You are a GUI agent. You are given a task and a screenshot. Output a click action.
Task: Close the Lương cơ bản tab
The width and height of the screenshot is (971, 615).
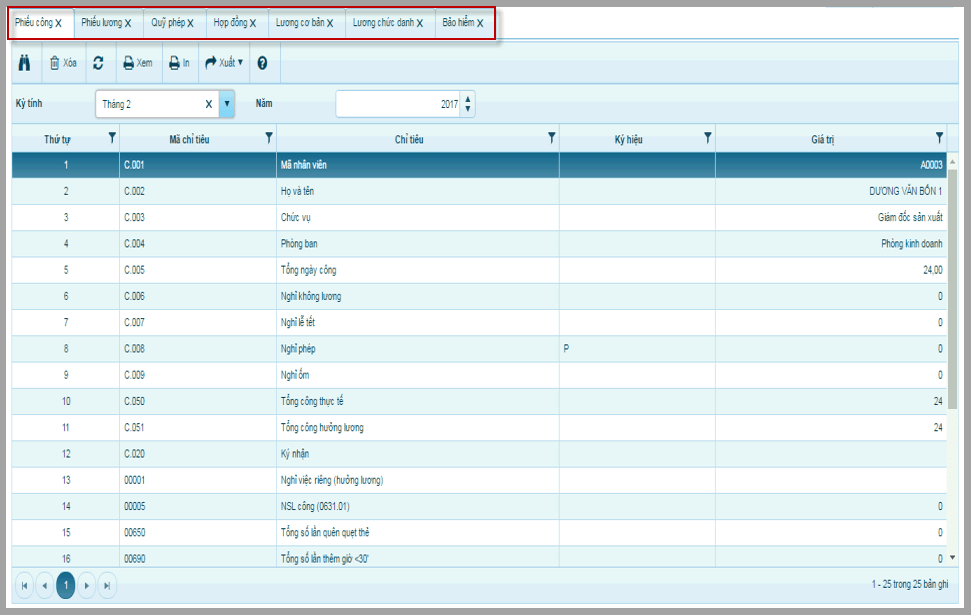[x=330, y=23]
